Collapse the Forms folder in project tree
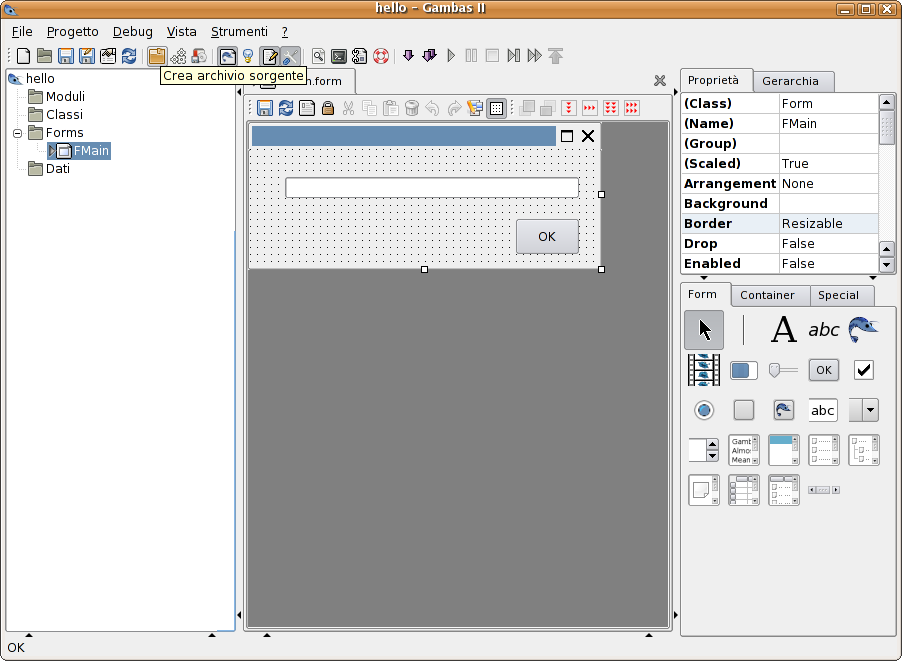Image resolution: width=902 pixels, height=661 pixels. [x=17, y=133]
